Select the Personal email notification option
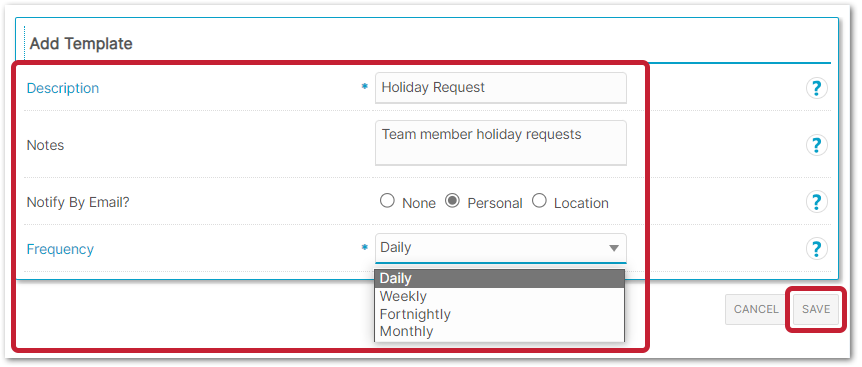This screenshot has width=862, height=367. click(x=452, y=201)
